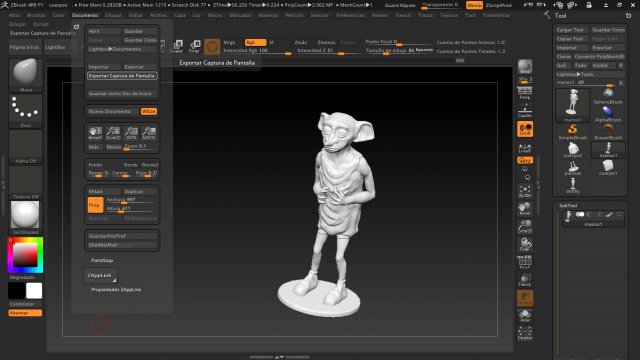The width and height of the screenshot is (640, 360).
Task: Click the Persp perspective icon
Action: point(525,93)
